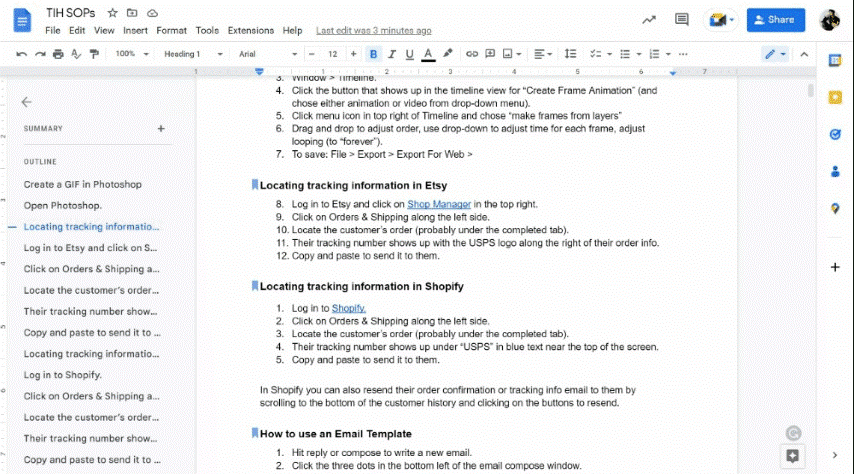Open comment history icon

click(x=682, y=19)
